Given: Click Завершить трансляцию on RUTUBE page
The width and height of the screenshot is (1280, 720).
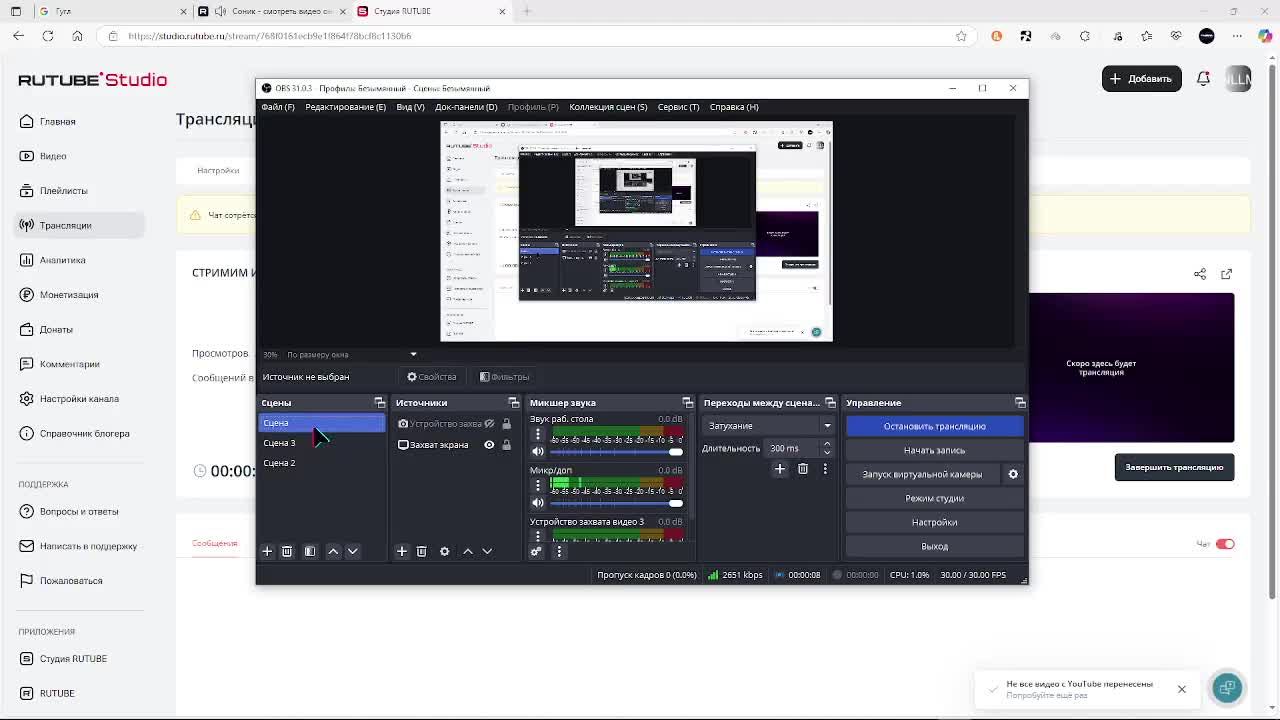Looking at the screenshot, I should tap(1174, 467).
